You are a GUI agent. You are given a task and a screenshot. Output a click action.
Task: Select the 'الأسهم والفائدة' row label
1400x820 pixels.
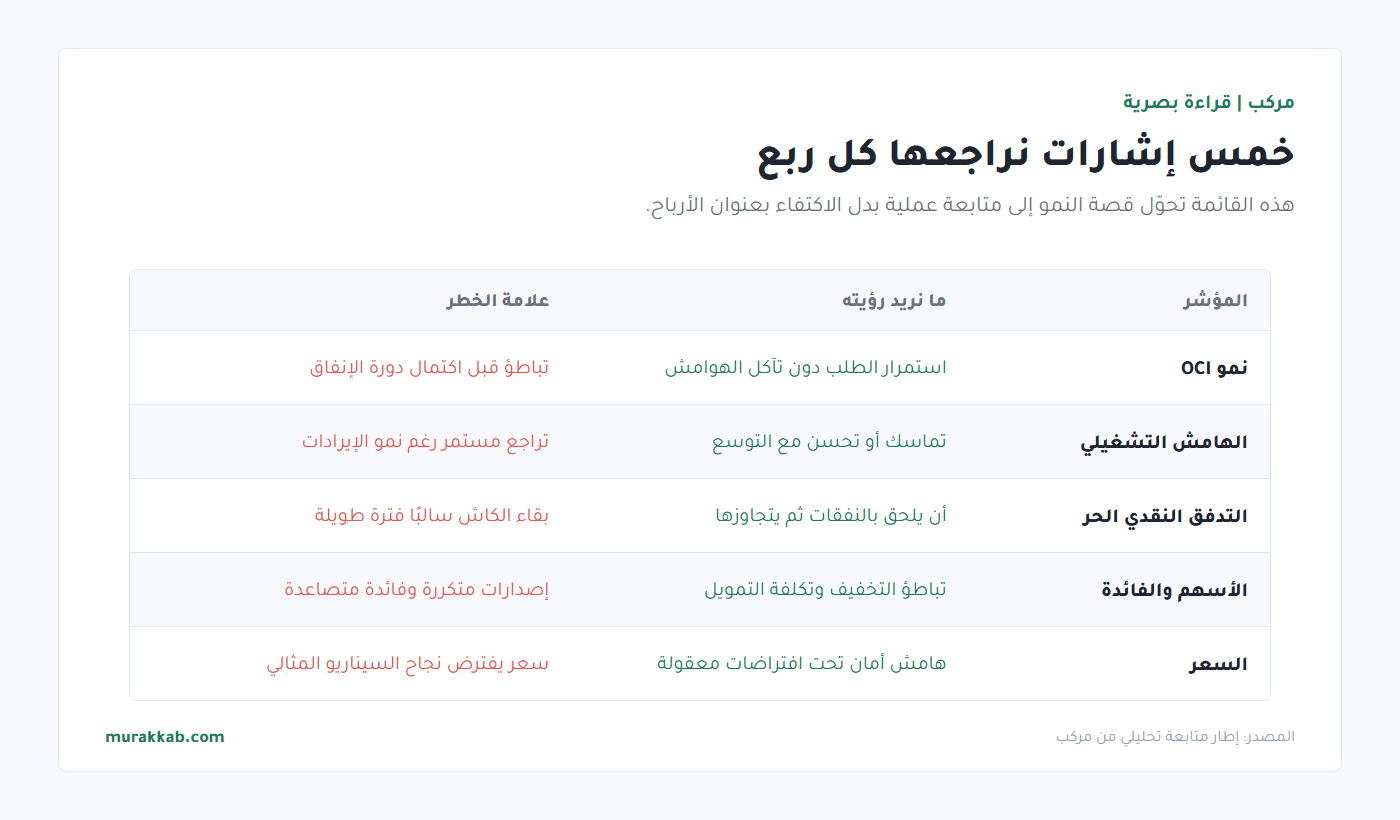coord(1174,590)
